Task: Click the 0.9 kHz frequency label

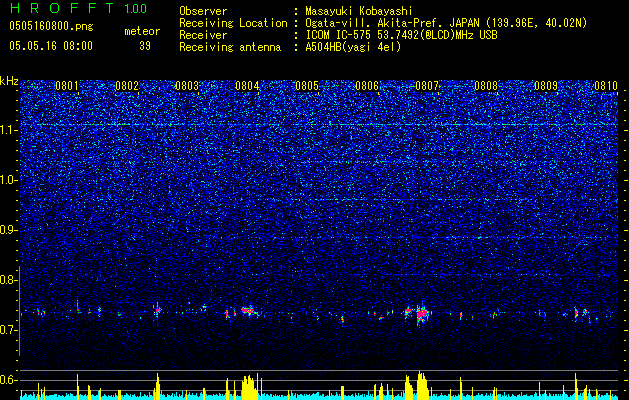Action: (9, 230)
